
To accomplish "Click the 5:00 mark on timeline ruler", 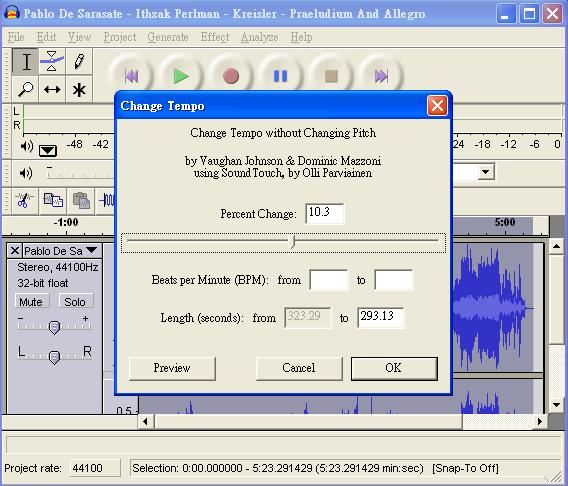I will click(505, 222).
